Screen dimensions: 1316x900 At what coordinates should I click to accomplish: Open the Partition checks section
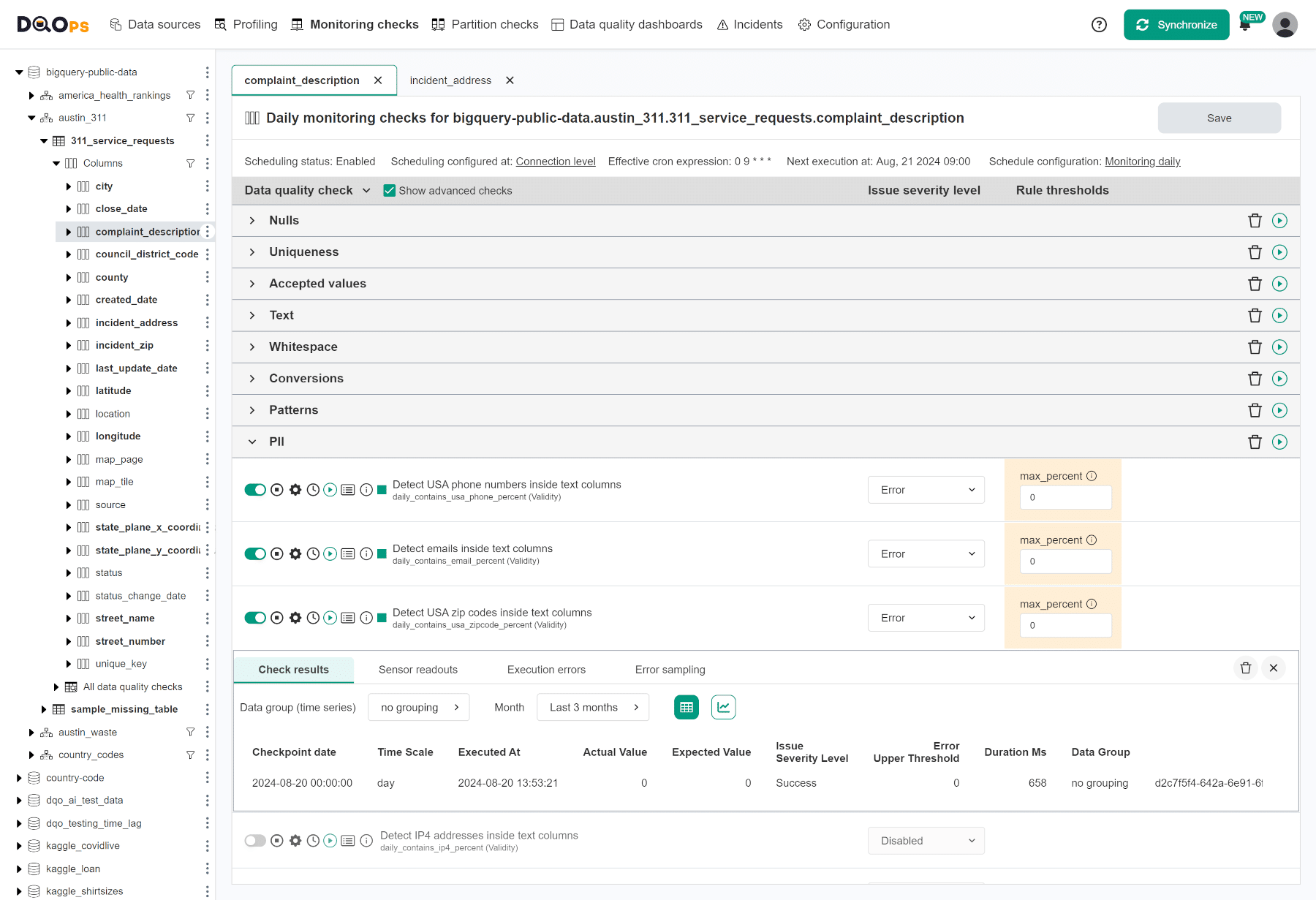485,25
